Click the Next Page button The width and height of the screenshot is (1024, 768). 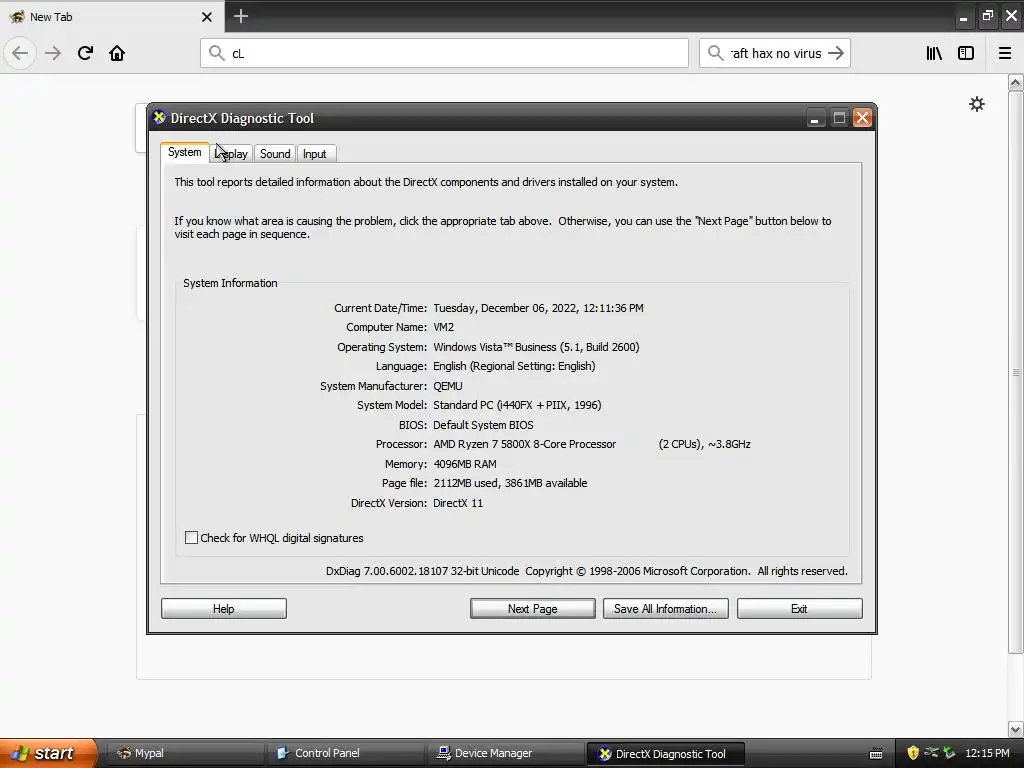point(532,609)
